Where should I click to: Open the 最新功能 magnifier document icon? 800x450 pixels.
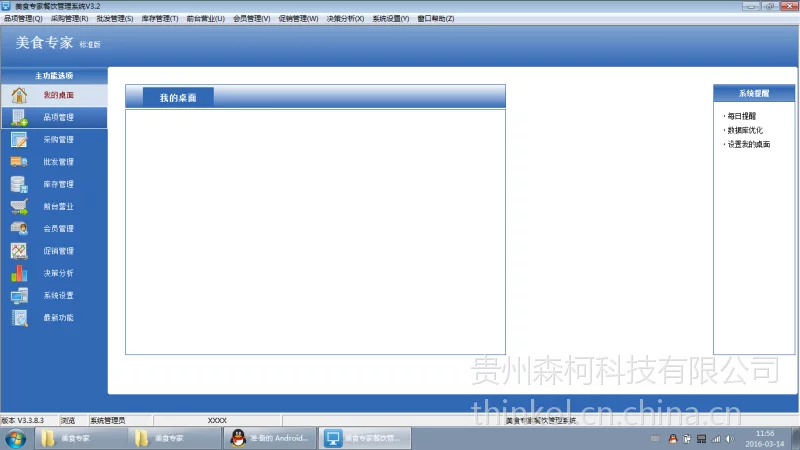click(19, 318)
